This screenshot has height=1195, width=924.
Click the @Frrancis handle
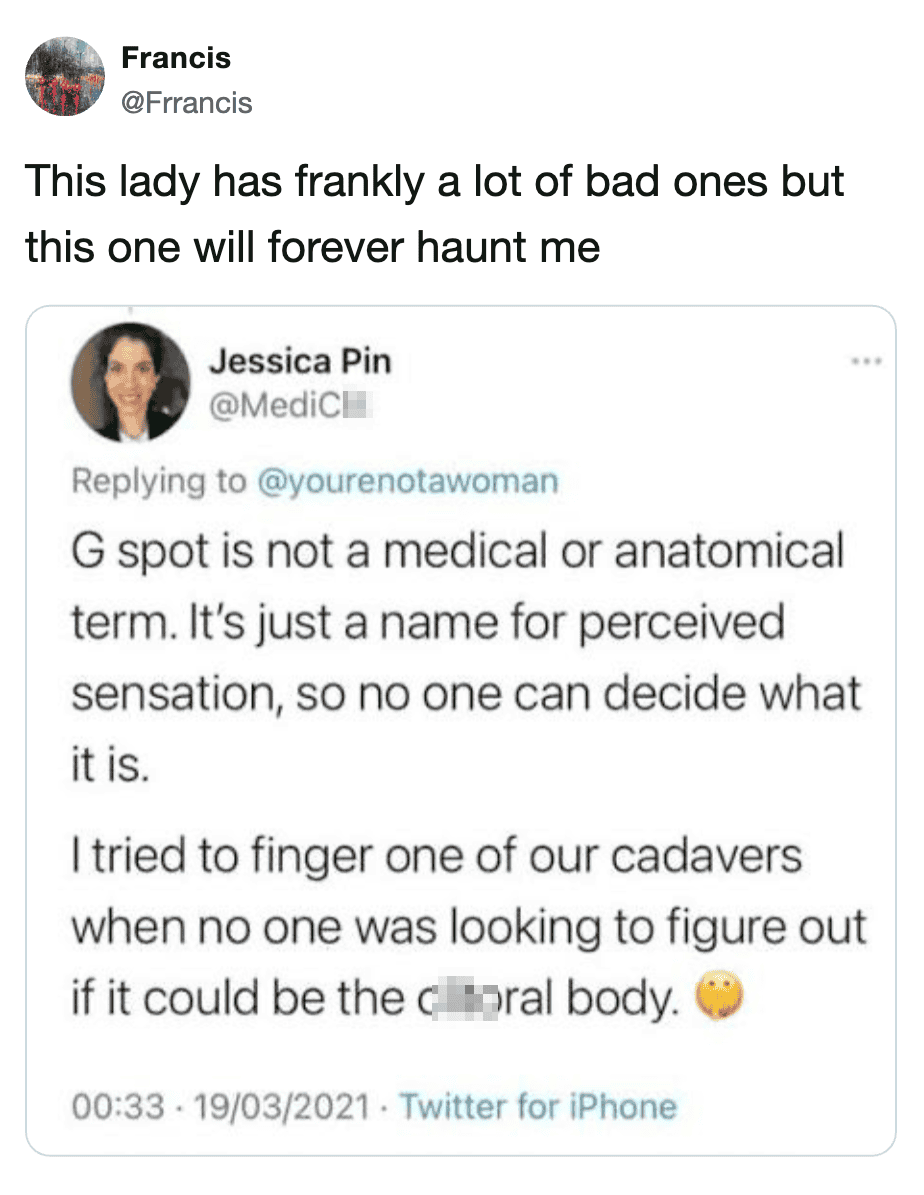186,102
